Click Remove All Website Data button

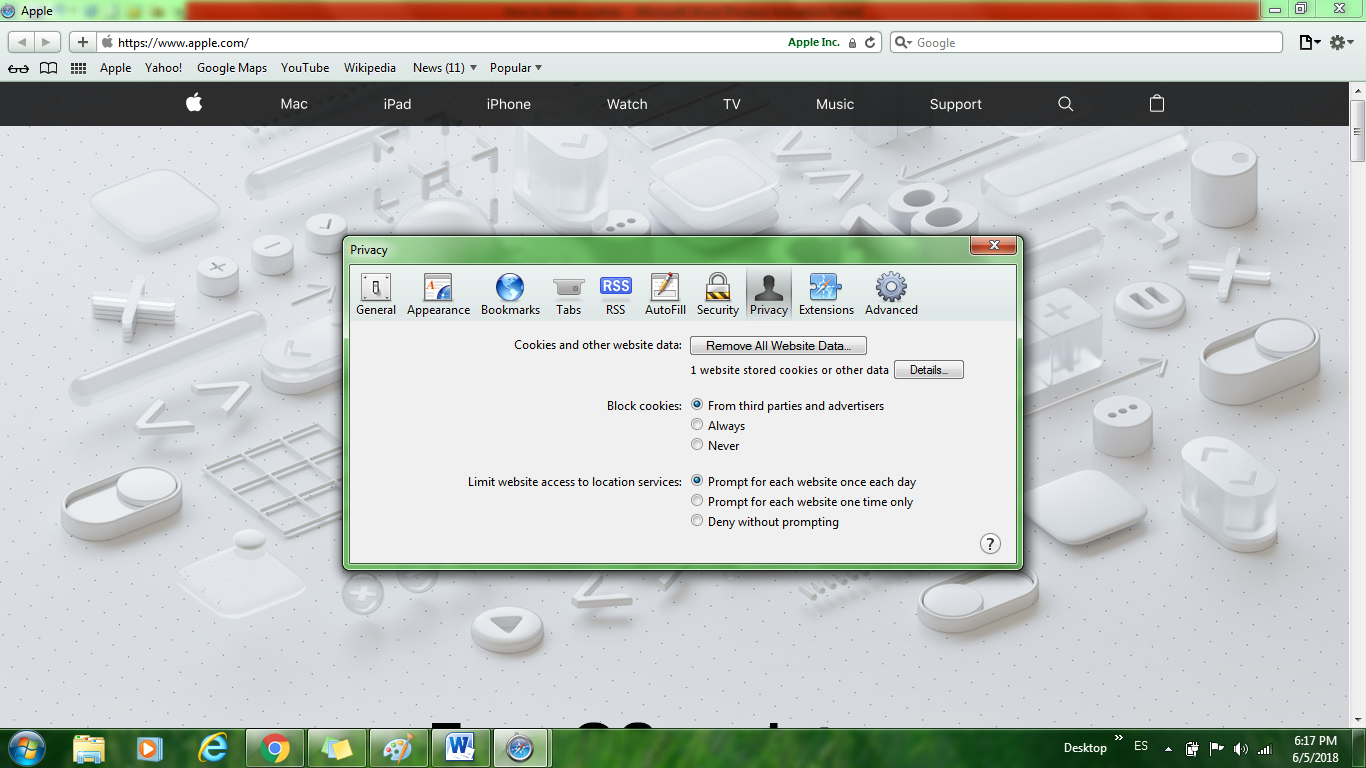click(x=778, y=346)
